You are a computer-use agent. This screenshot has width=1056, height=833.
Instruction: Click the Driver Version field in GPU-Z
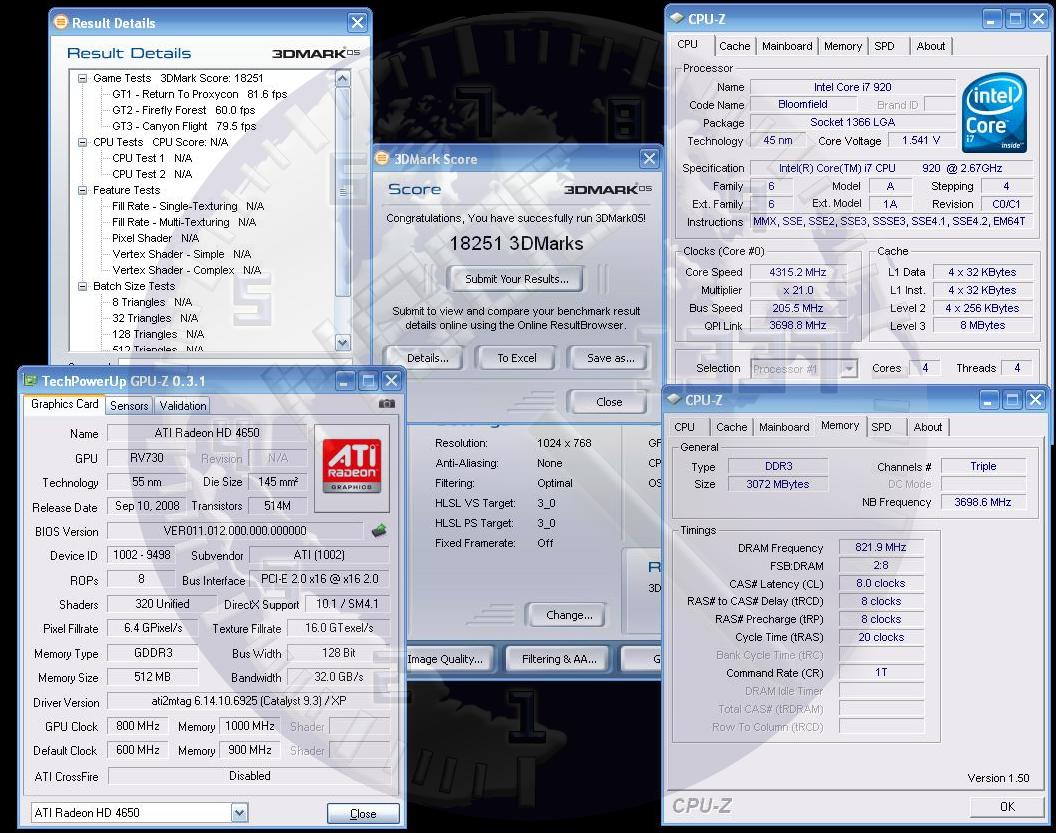point(249,701)
